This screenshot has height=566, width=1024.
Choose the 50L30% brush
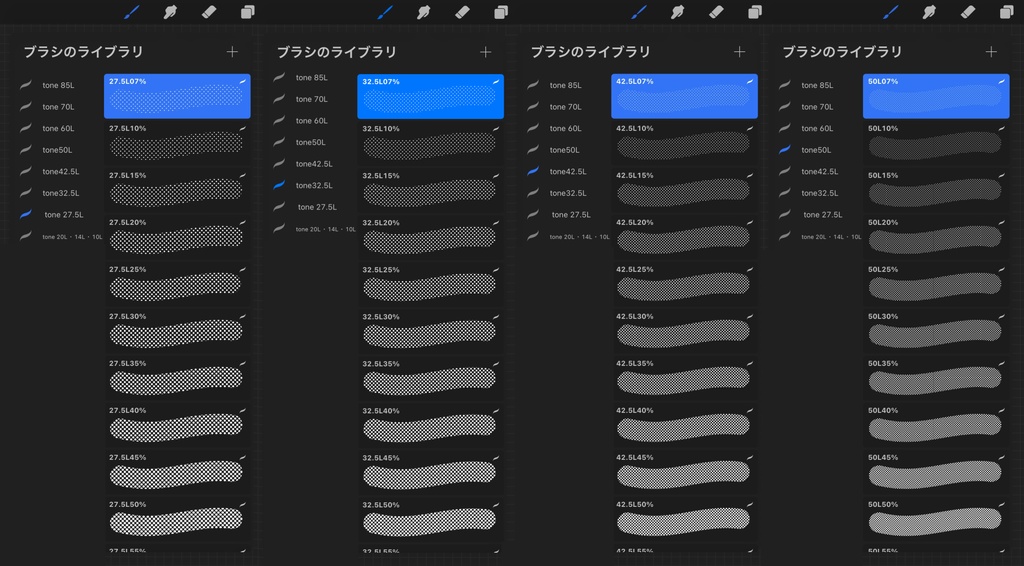[936, 331]
